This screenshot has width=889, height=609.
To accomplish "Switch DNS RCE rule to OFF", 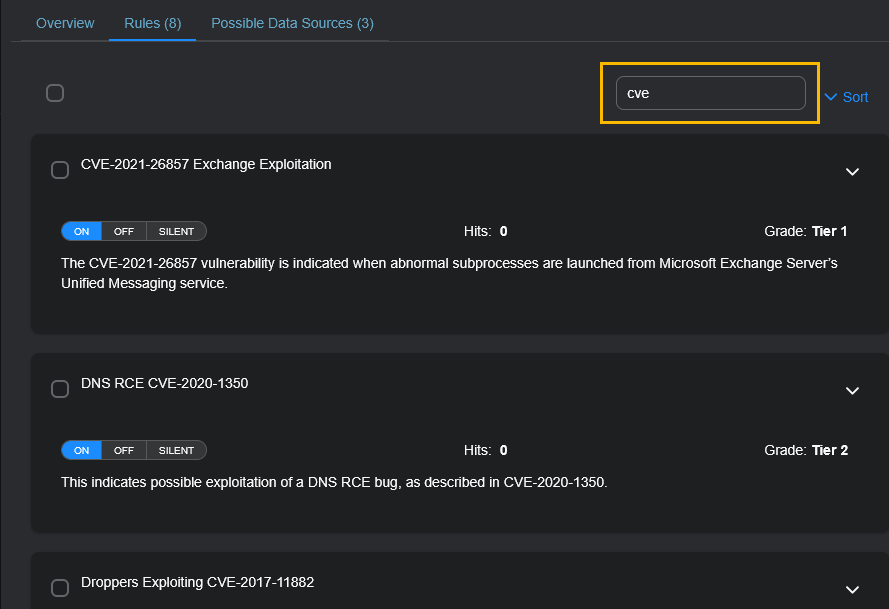I will (x=124, y=450).
